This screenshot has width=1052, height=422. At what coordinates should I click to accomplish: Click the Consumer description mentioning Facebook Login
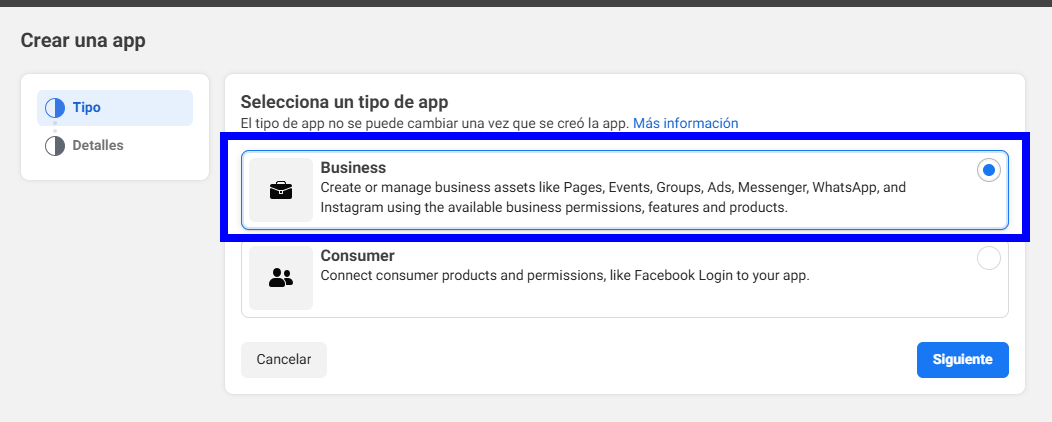[564, 276]
